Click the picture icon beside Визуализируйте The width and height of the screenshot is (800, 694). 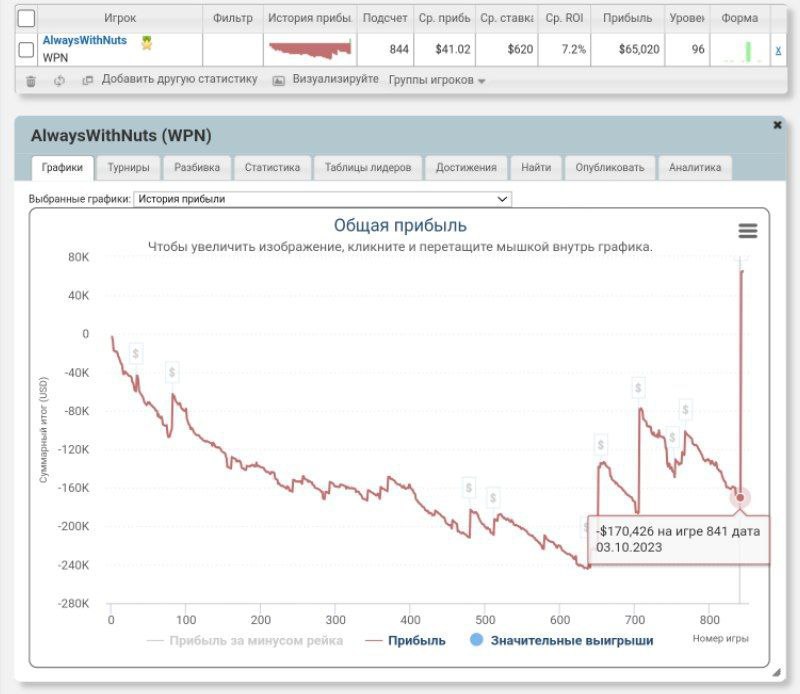(x=279, y=80)
